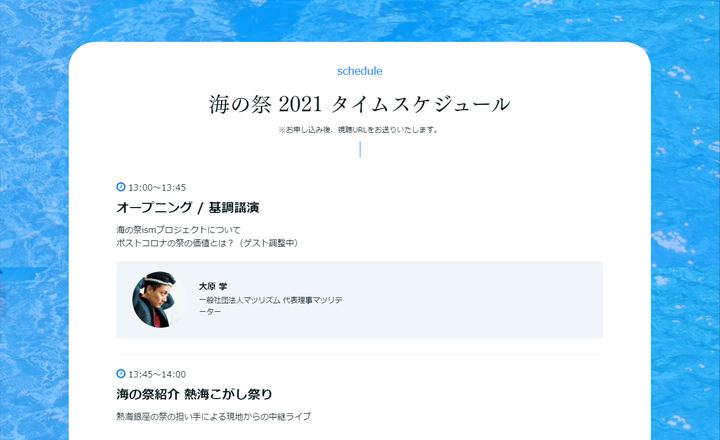
Task: Click the speaker name 大原 学
Action: [x=213, y=286]
